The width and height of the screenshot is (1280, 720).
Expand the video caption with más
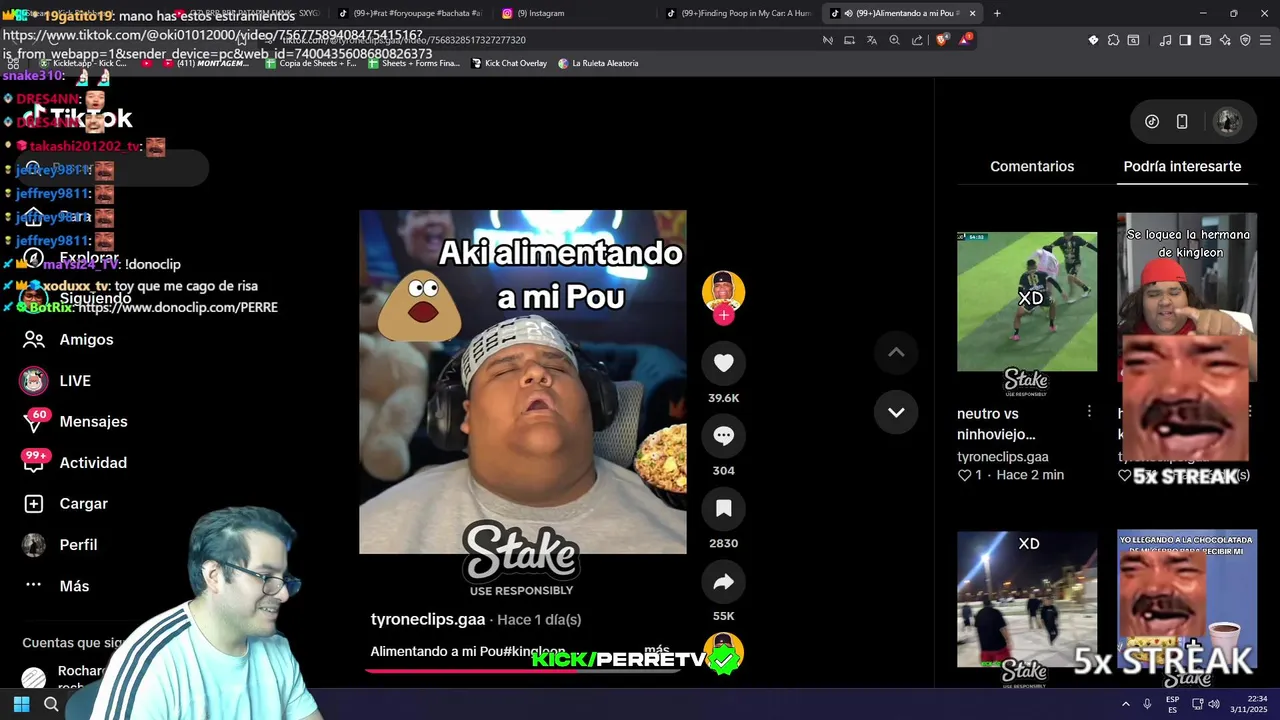tap(657, 650)
